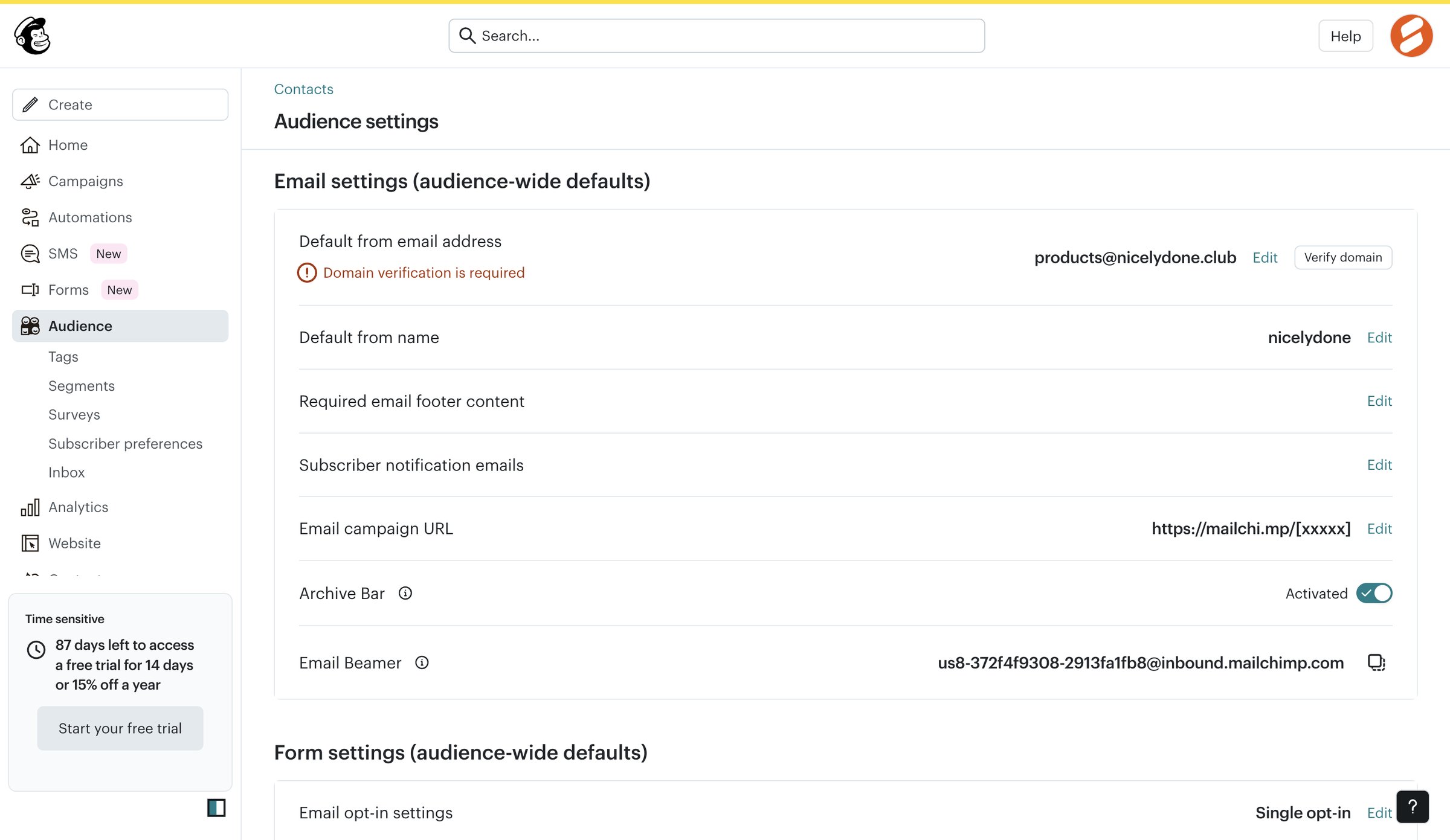Viewport: 1450px width, 840px height.
Task: Focus the Search input field
Action: pyautogui.click(x=717, y=36)
